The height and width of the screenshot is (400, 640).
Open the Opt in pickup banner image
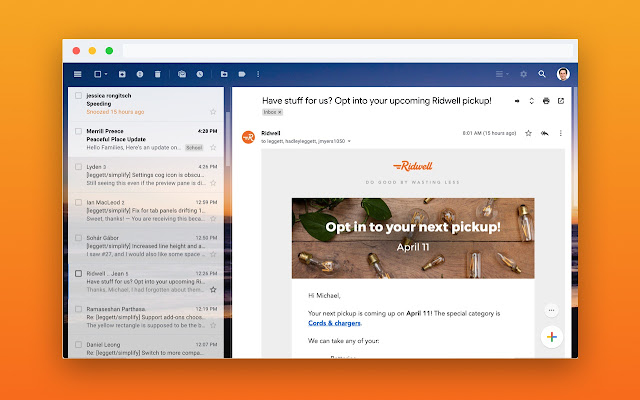413,238
